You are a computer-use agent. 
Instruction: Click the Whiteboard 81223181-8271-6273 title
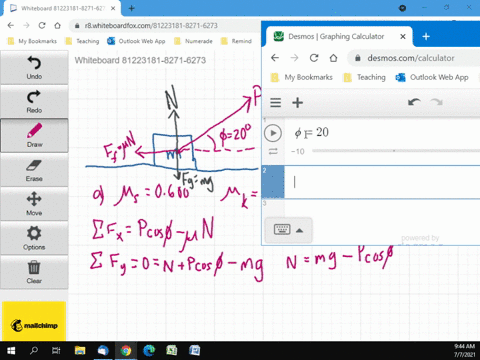(140, 60)
